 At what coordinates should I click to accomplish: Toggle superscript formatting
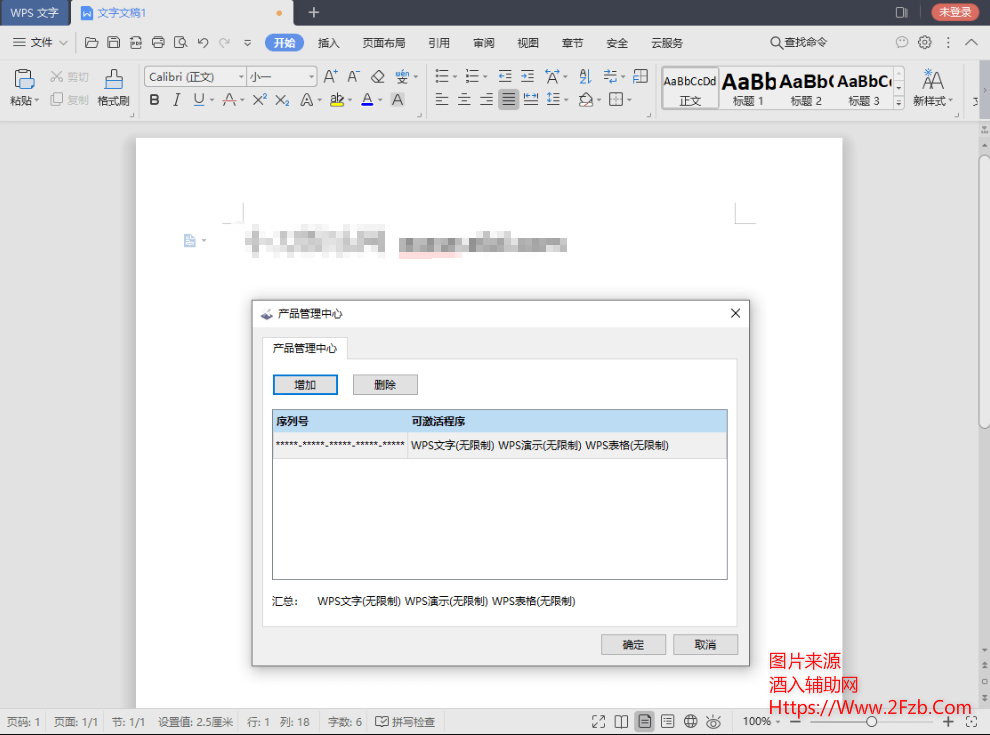259,100
